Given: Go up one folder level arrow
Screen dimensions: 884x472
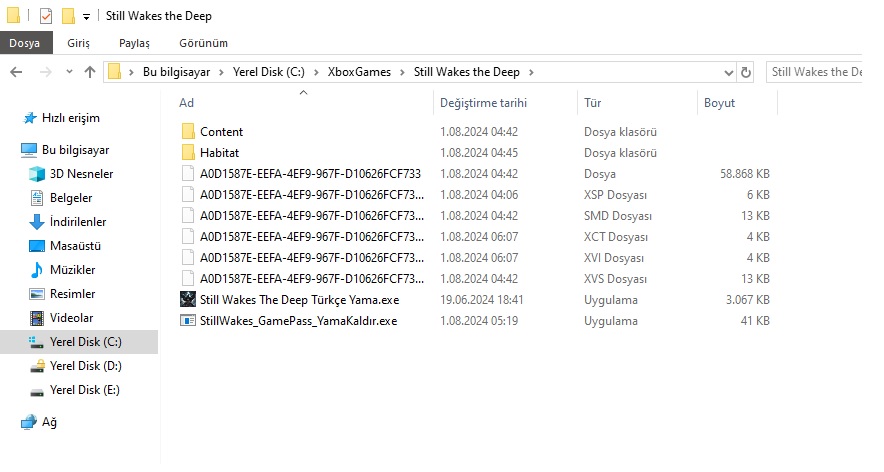Looking at the screenshot, I should pos(90,72).
